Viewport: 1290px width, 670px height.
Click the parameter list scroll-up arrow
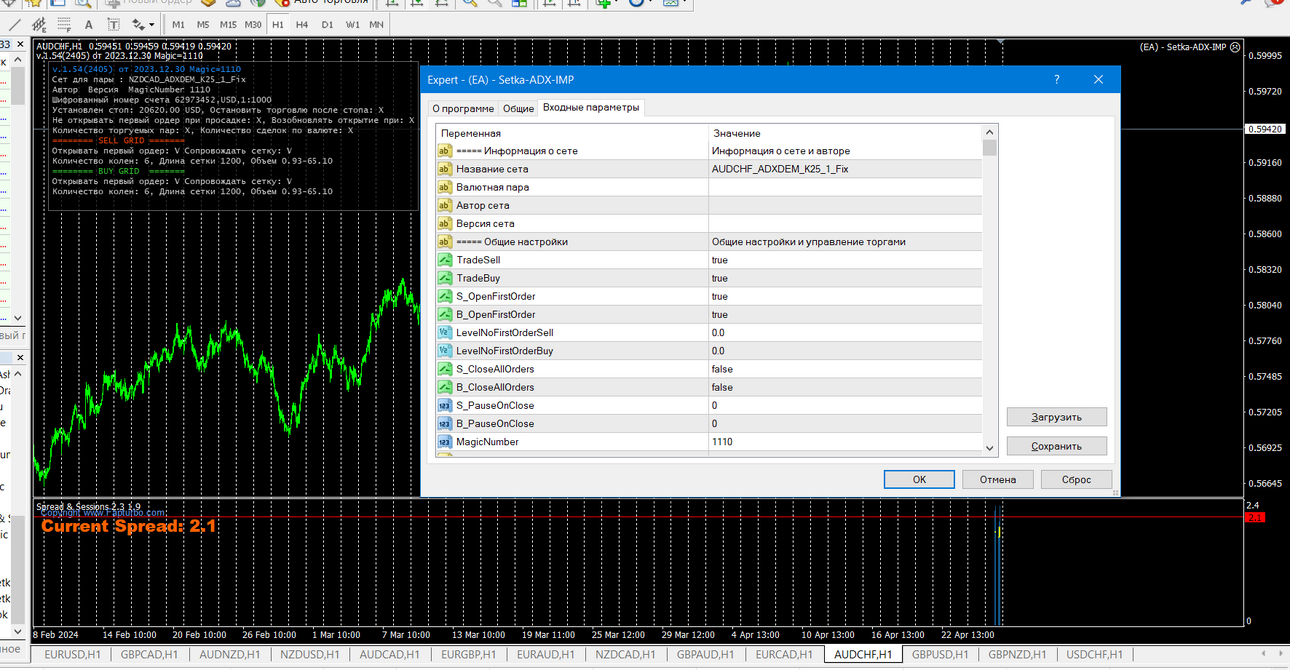click(x=990, y=132)
